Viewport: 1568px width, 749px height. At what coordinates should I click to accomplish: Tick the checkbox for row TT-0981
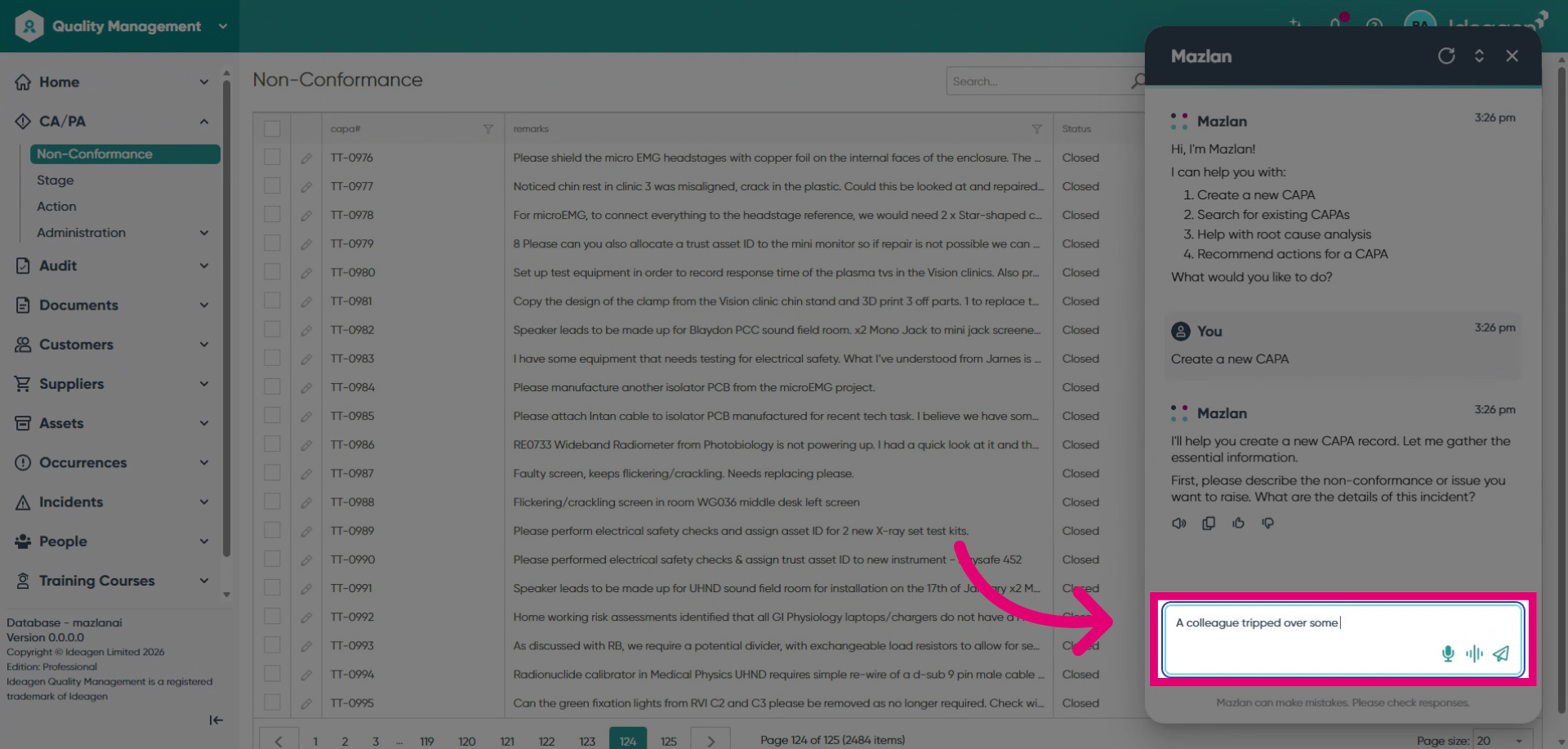pos(272,300)
